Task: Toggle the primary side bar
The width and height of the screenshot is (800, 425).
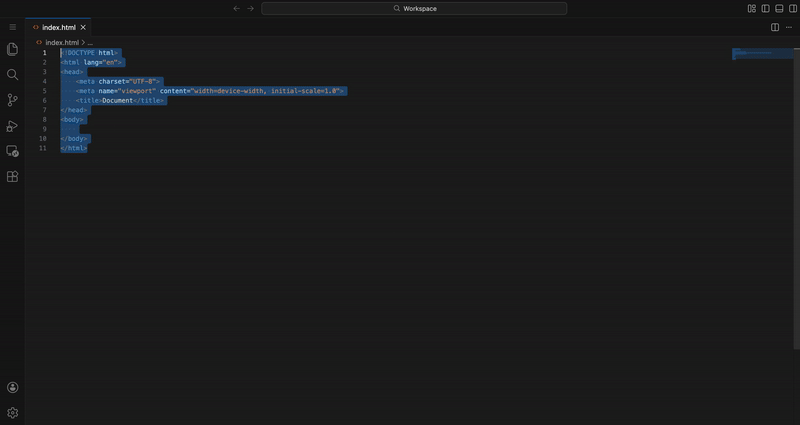Action: click(x=765, y=8)
